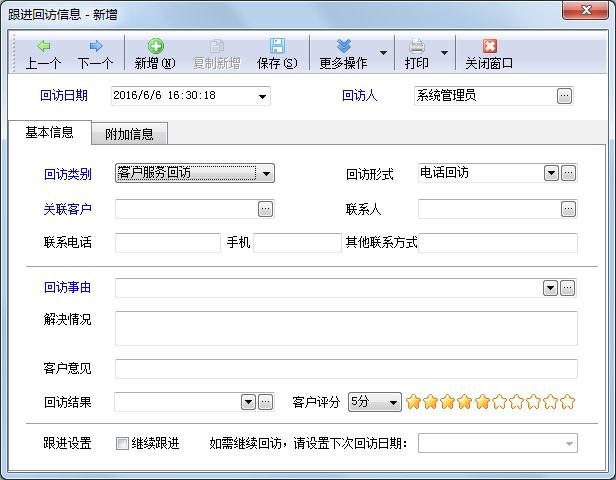This screenshot has width=616, height=480.
Task: Open the 客户评分 score dropdown
Action: click(393, 402)
